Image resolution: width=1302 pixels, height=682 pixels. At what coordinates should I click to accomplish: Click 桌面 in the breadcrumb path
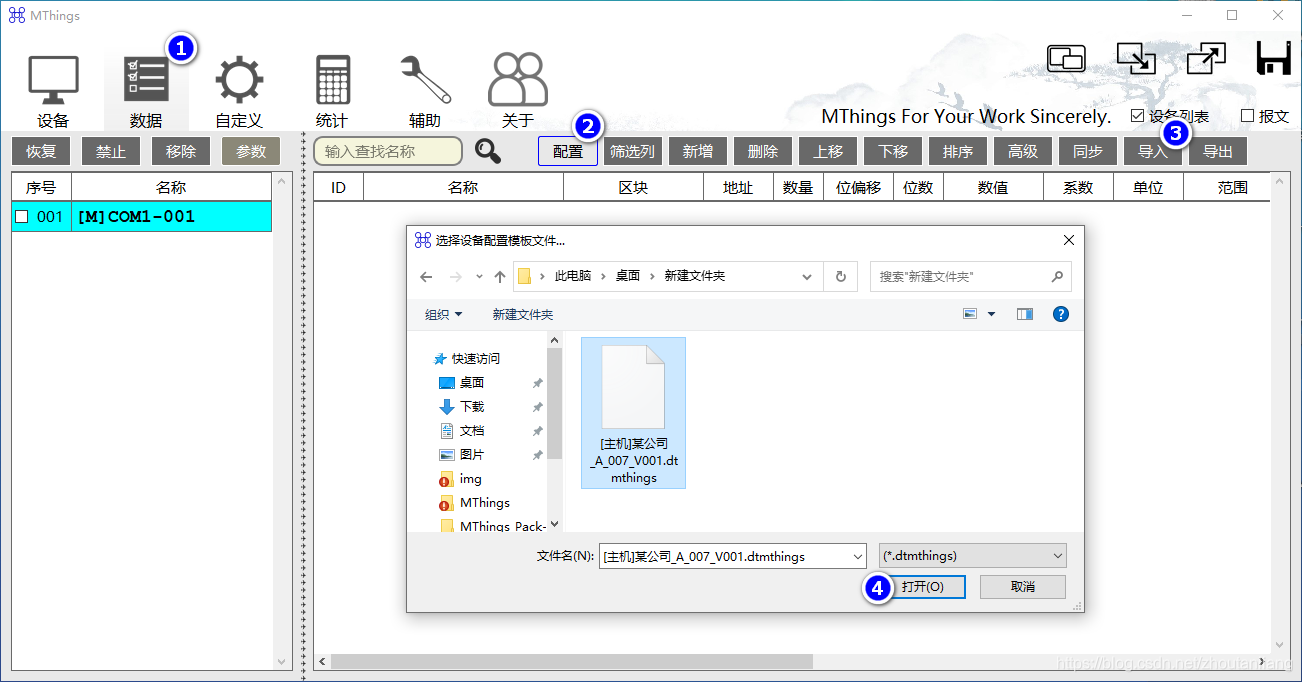(628, 276)
